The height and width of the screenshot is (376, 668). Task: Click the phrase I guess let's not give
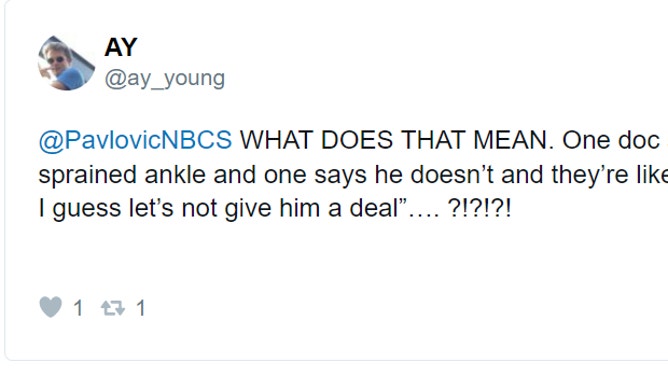[155, 208]
